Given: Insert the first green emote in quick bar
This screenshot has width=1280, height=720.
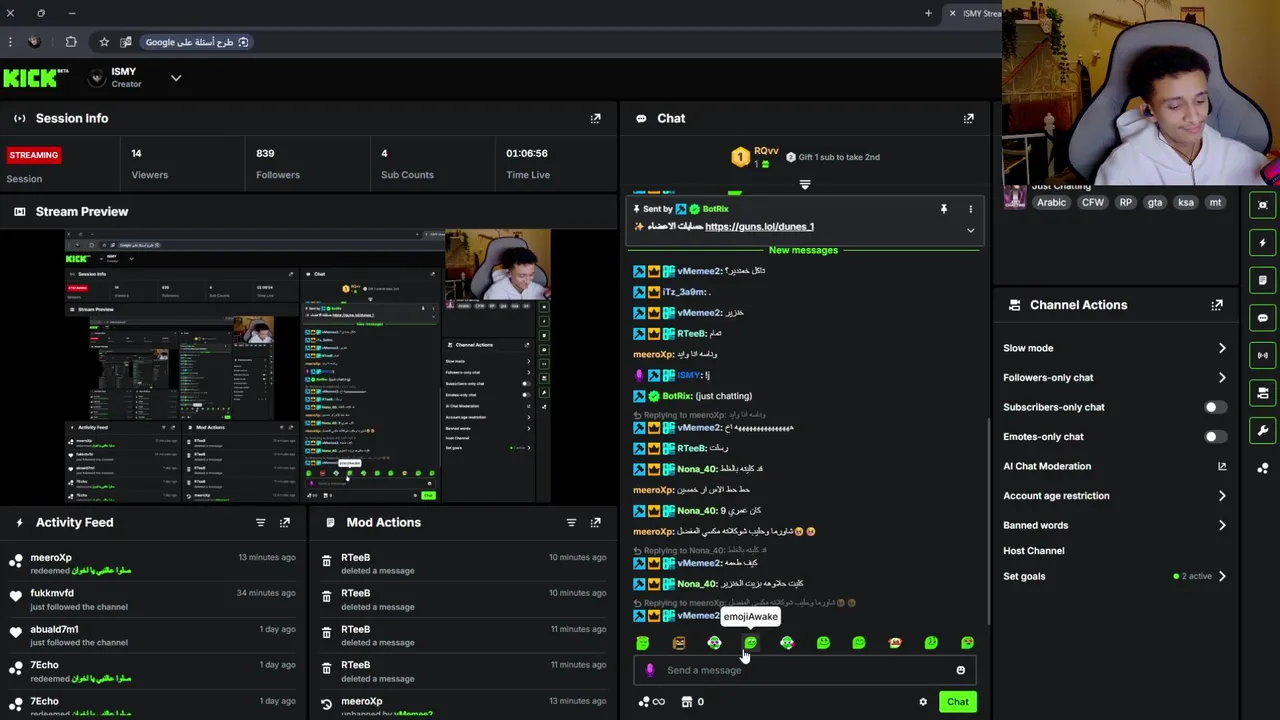Looking at the screenshot, I should pyautogui.click(x=643, y=643).
